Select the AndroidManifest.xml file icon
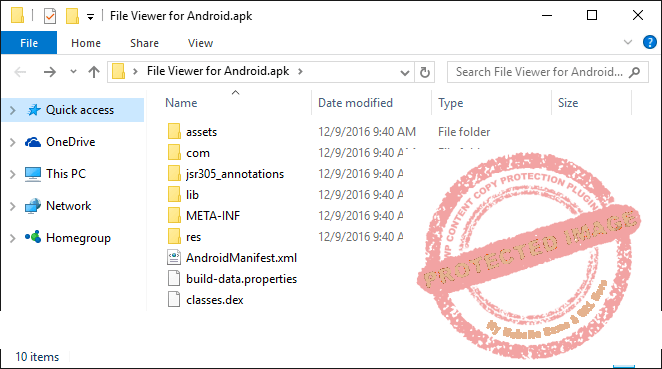662x369 pixels. (174, 258)
